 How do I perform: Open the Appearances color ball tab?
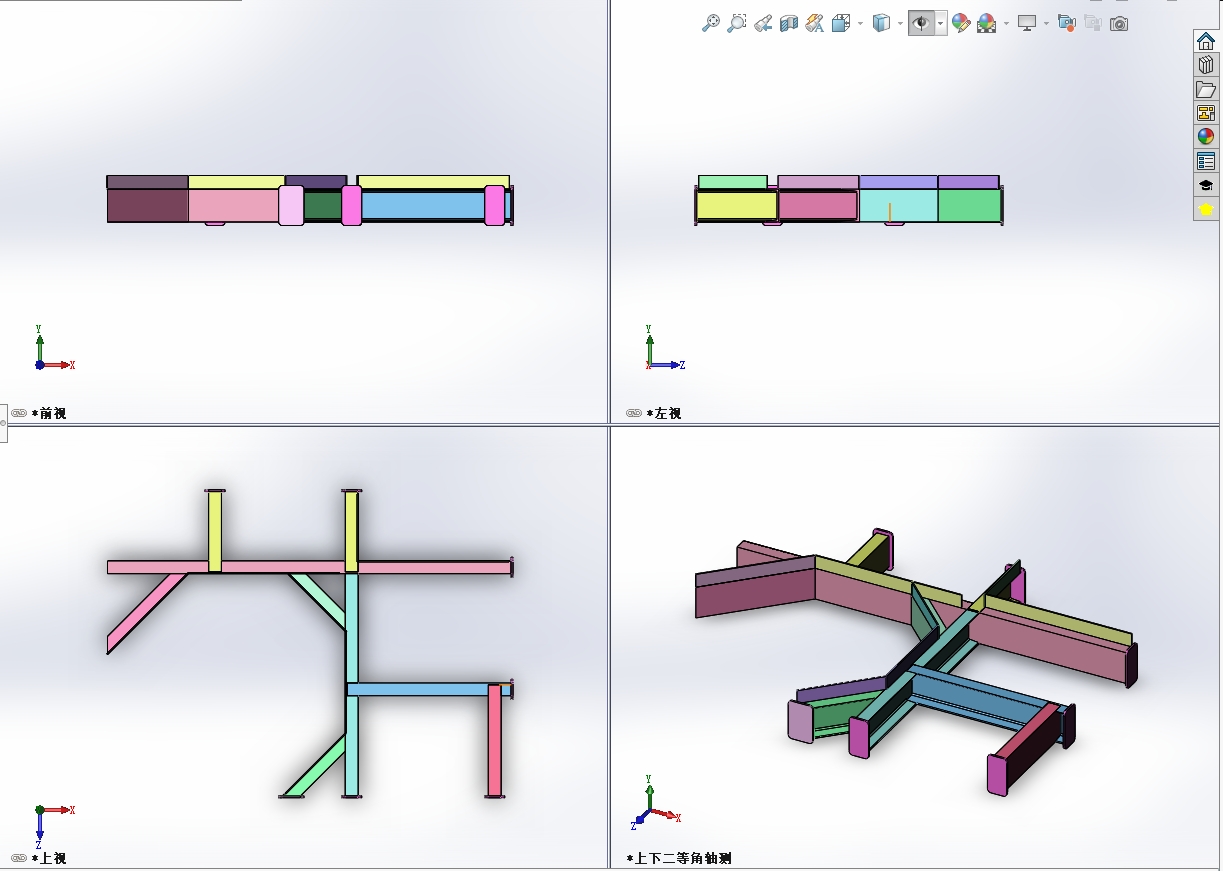click(1206, 137)
